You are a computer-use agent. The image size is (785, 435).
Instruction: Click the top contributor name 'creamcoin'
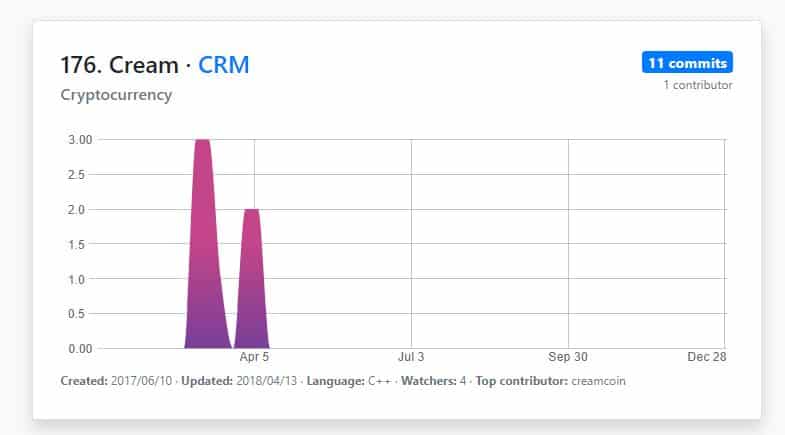(x=598, y=381)
